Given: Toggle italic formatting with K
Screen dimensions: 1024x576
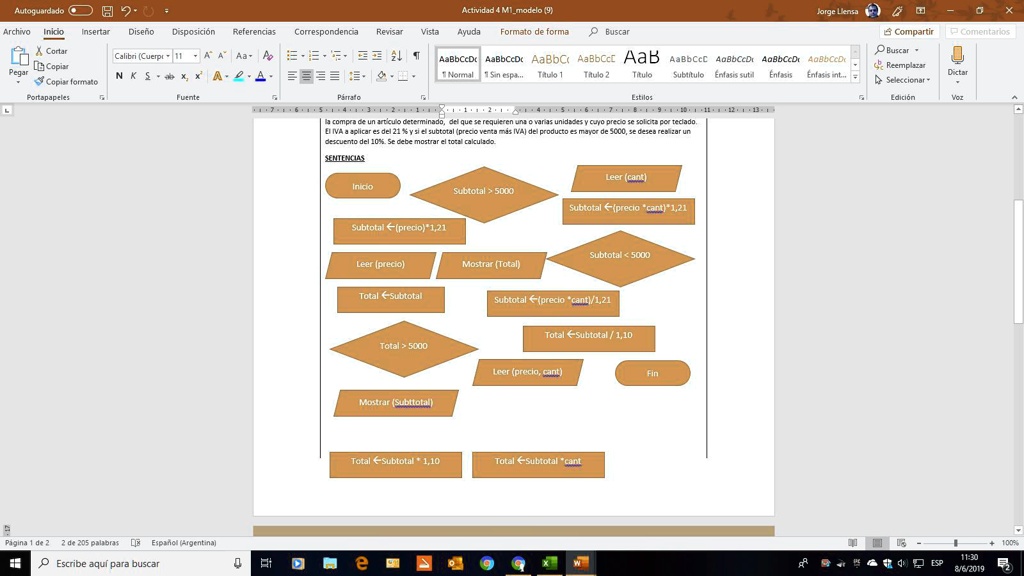Looking at the screenshot, I should pyautogui.click(x=133, y=75).
